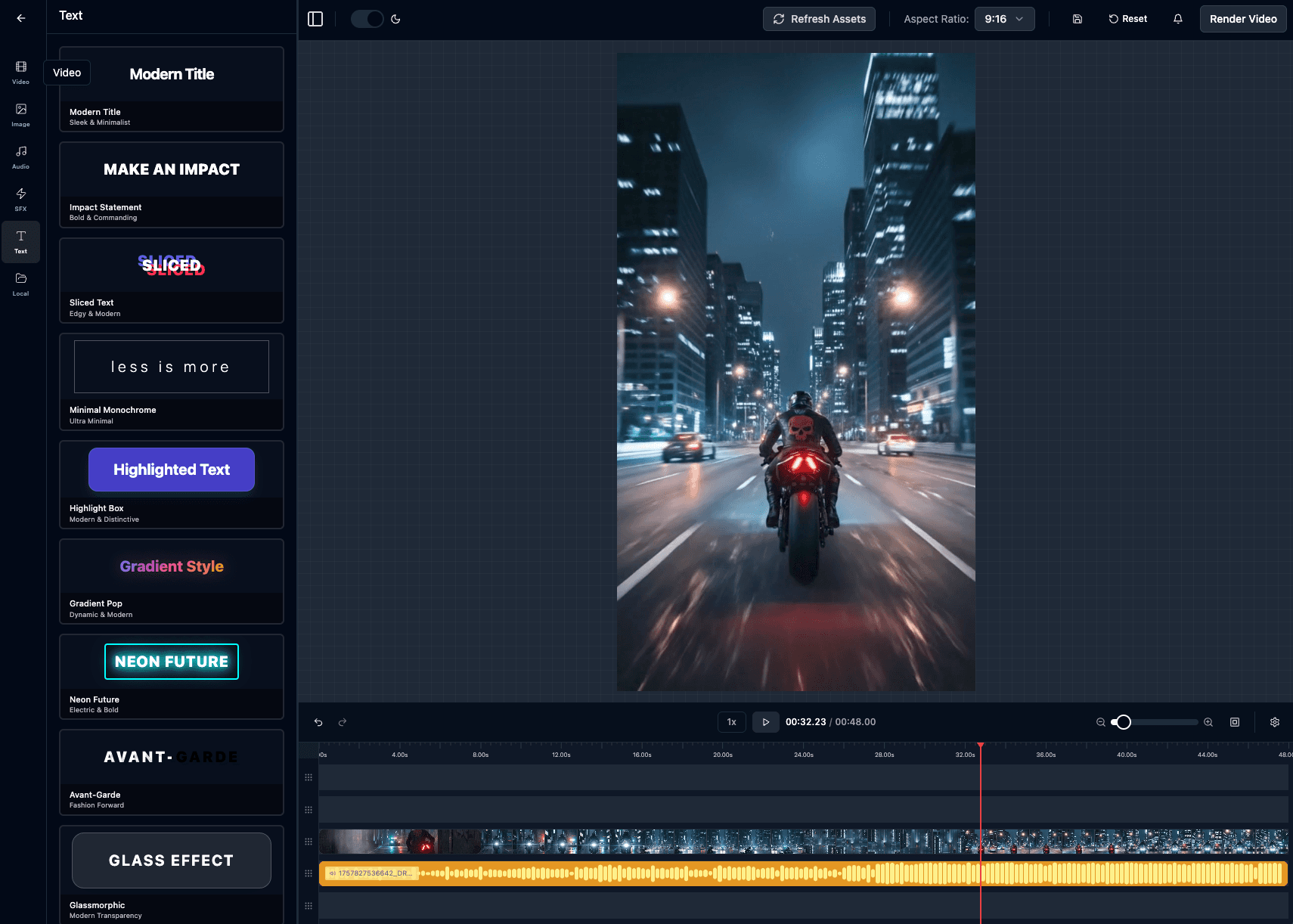Save the project
Screen dimensions: 1293x924
click(x=1077, y=18)
